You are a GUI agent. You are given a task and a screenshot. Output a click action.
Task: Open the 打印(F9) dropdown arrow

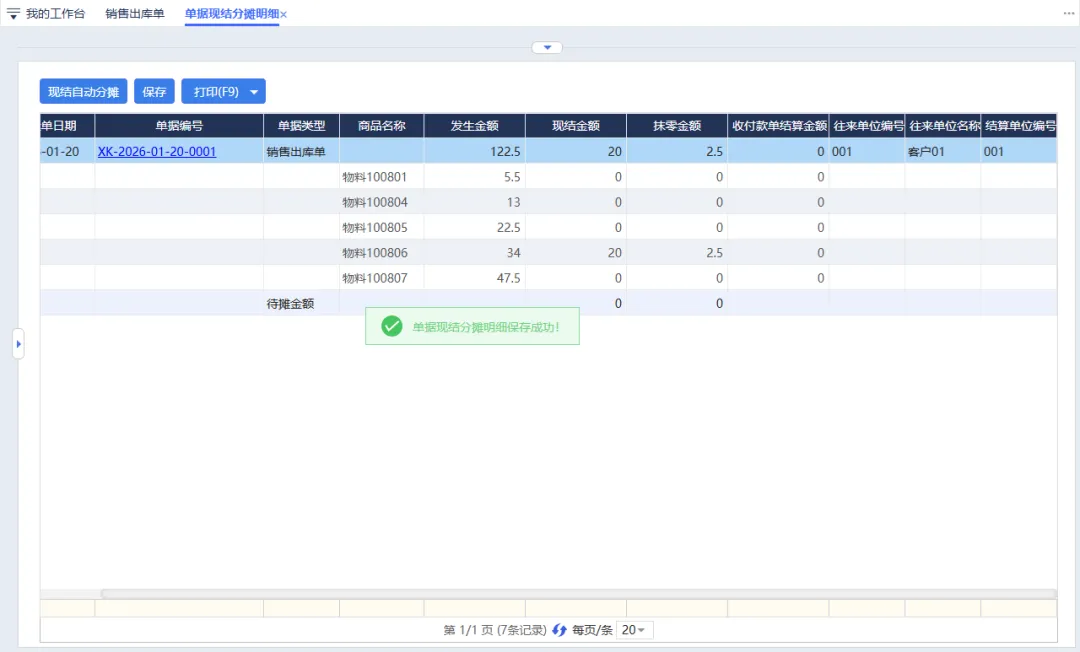[254, 92]
